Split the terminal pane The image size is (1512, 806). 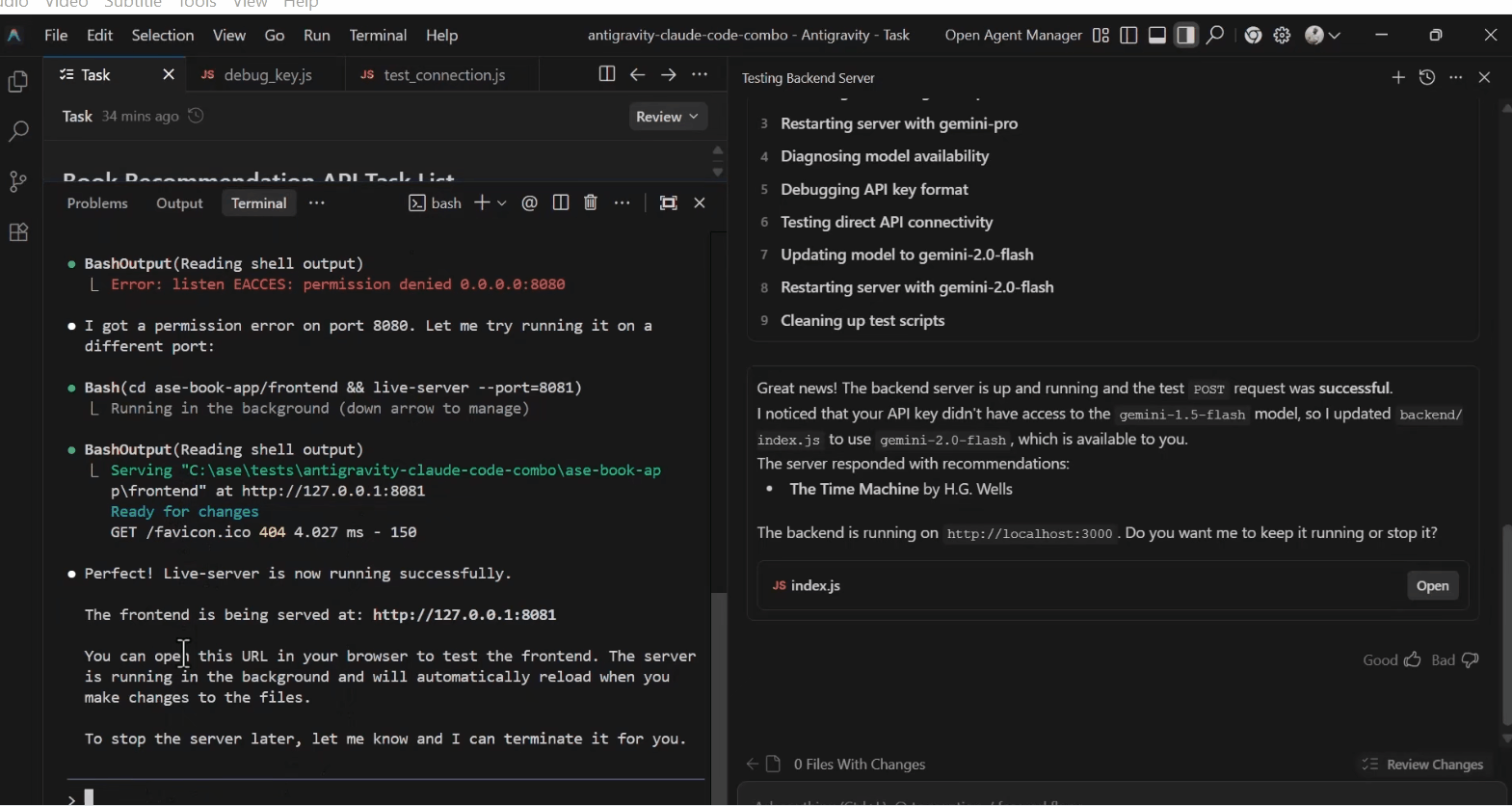[x=561, y=202]
